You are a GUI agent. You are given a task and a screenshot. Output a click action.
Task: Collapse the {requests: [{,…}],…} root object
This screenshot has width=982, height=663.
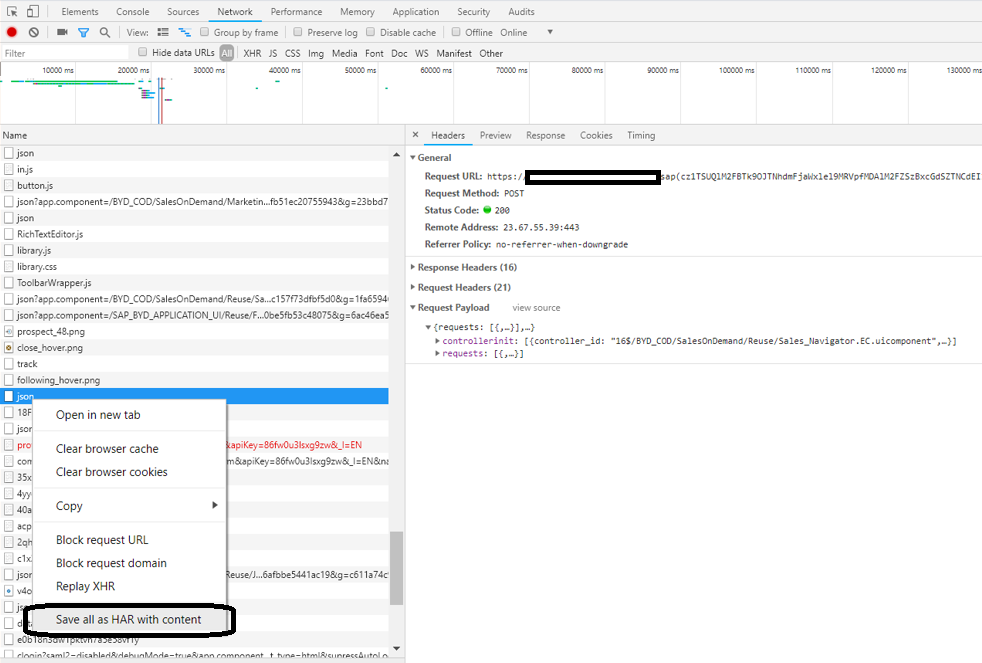428,327
